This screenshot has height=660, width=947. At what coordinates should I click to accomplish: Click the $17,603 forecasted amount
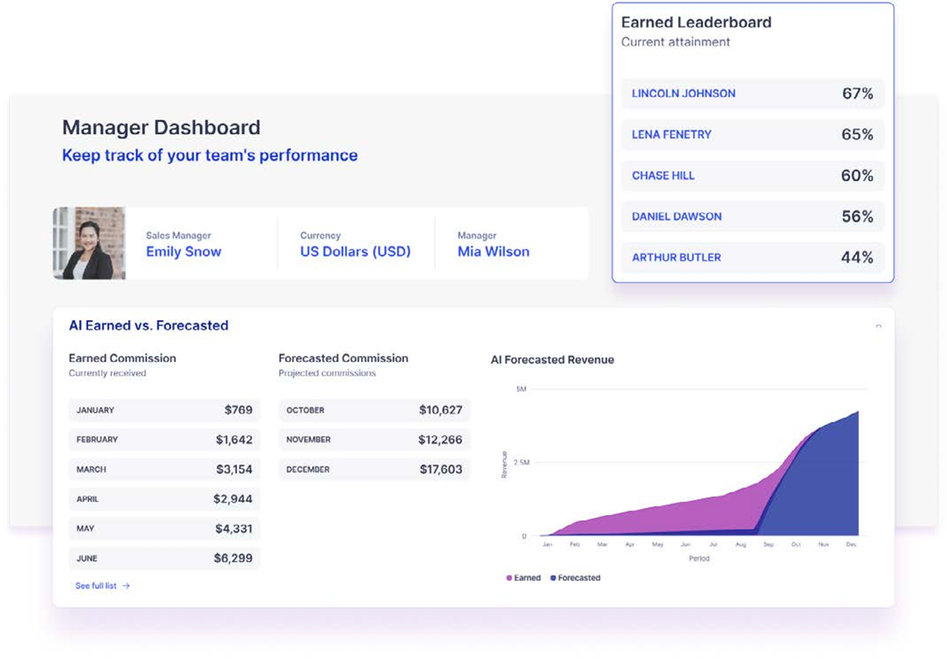[x=441, y=469]
